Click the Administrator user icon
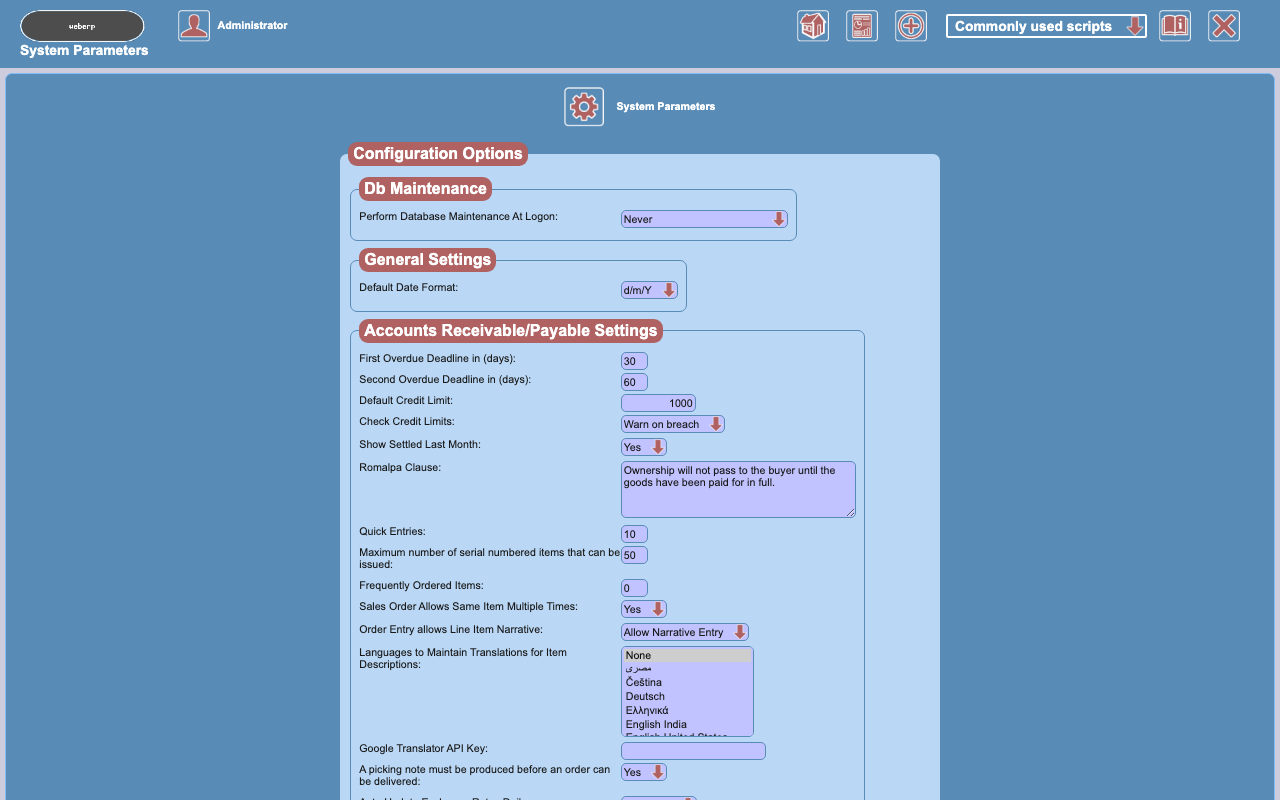Viewport: 1280px width, 800px height. pos(194,26)
